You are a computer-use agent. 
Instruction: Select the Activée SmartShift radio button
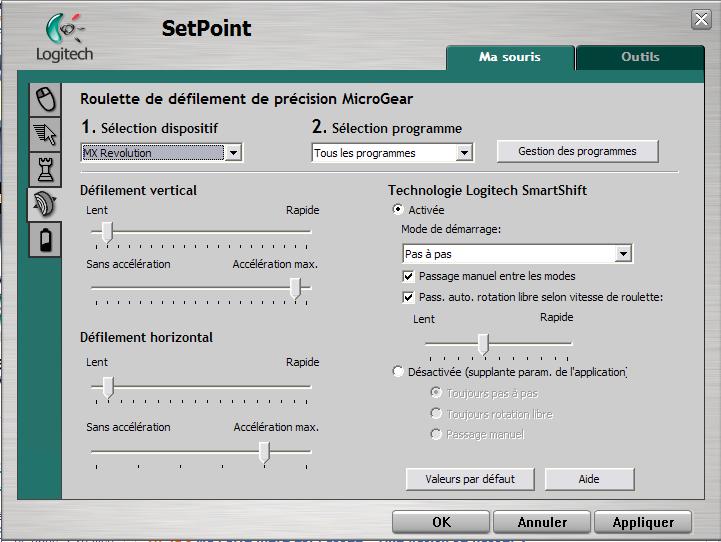pyautogui.click(x=398, y=210)
